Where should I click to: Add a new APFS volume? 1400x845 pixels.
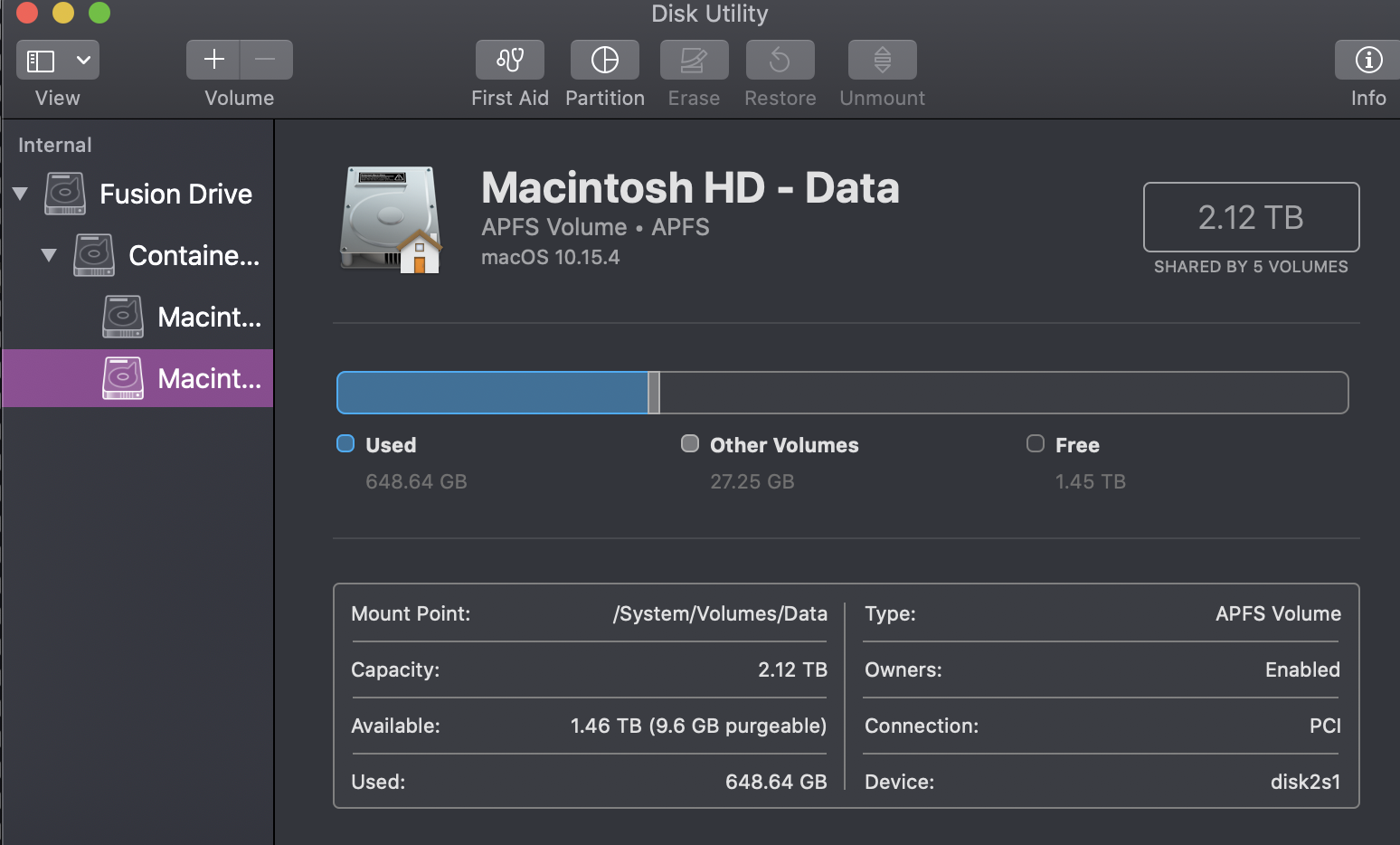pyautogui.click(x=213, y=61)
